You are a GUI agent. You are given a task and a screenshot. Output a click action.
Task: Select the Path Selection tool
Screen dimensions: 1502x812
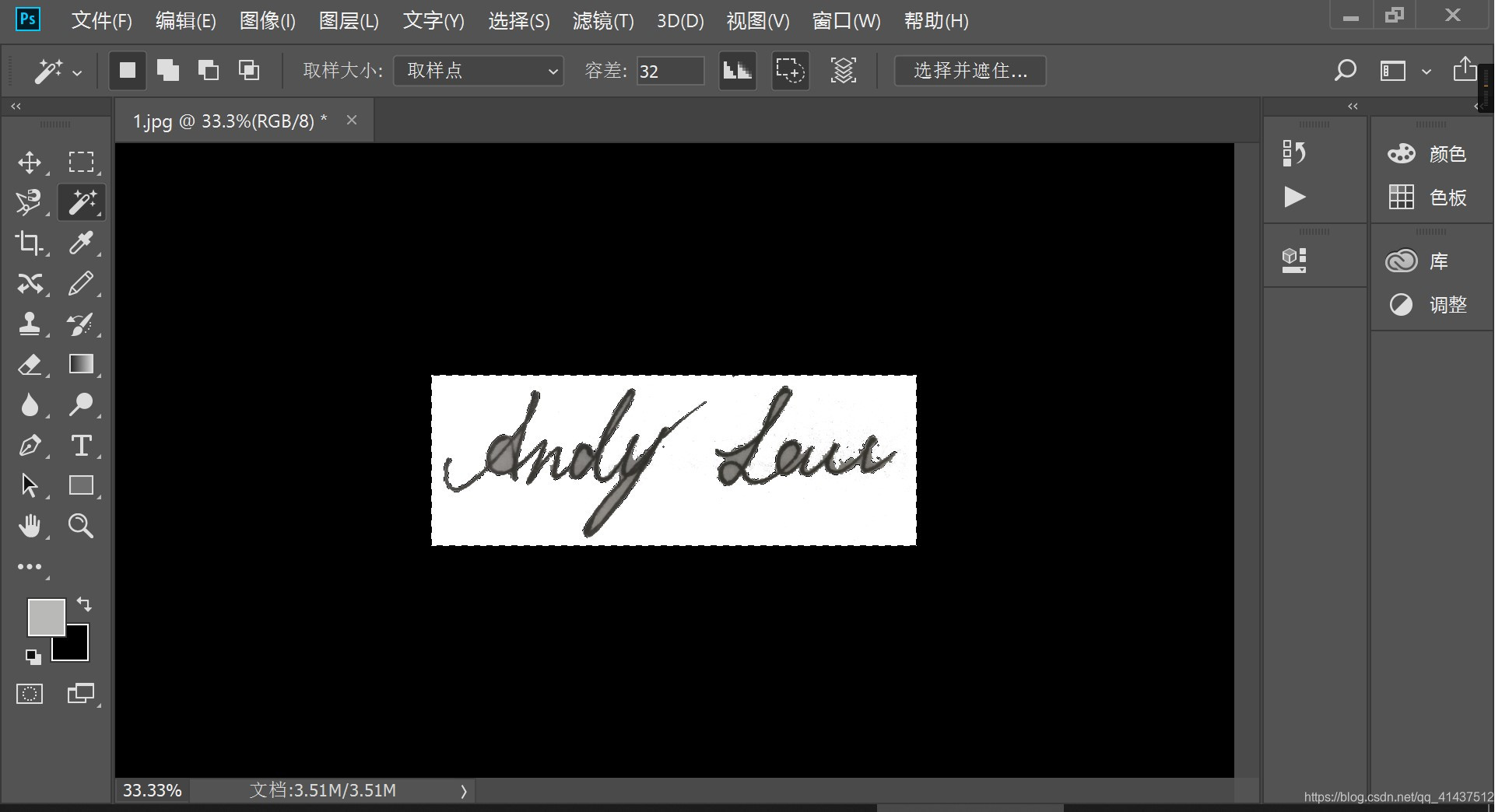coord(30,486)
